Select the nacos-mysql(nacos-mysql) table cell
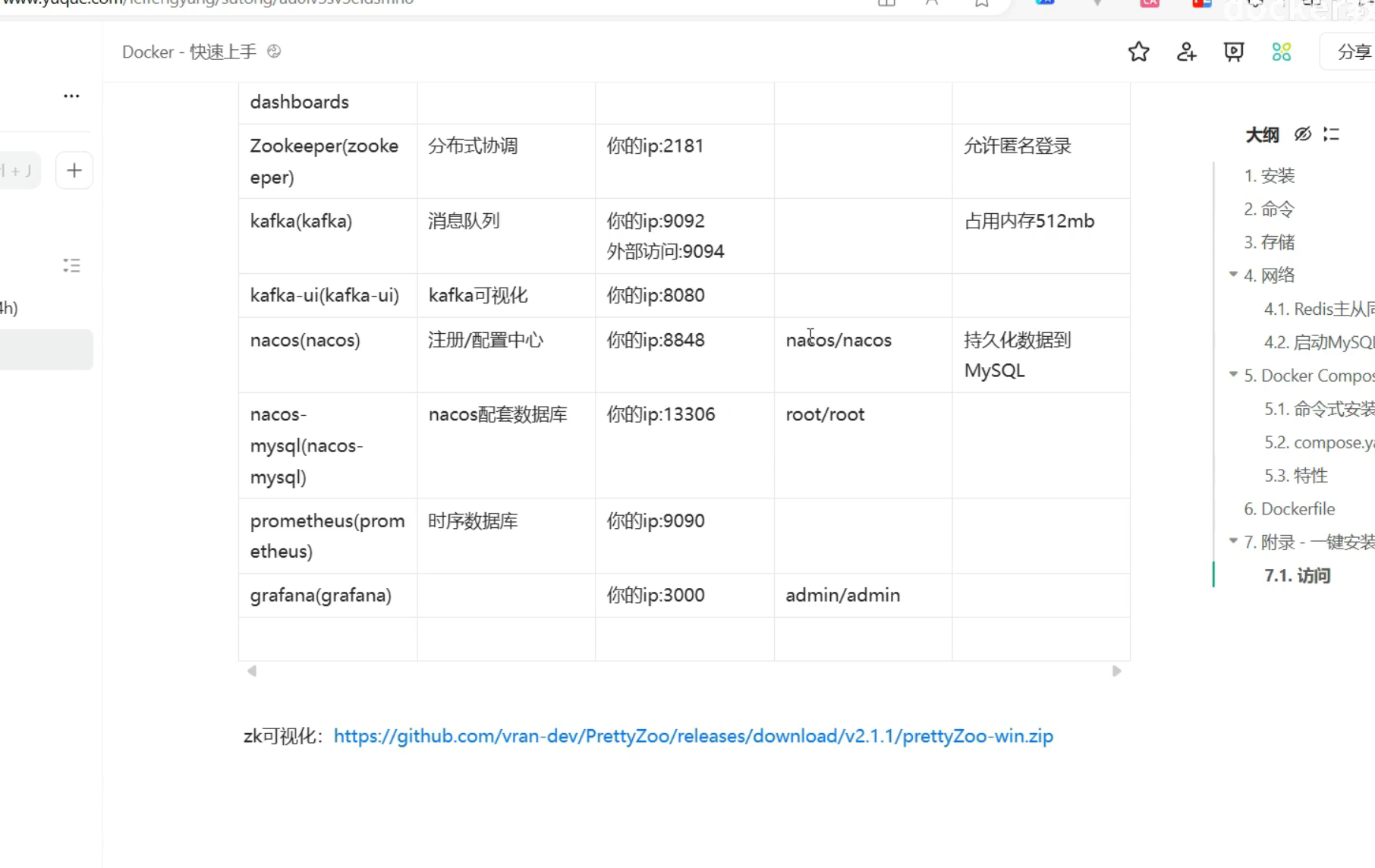This screenshot has width=1375, height=868. 328,445
